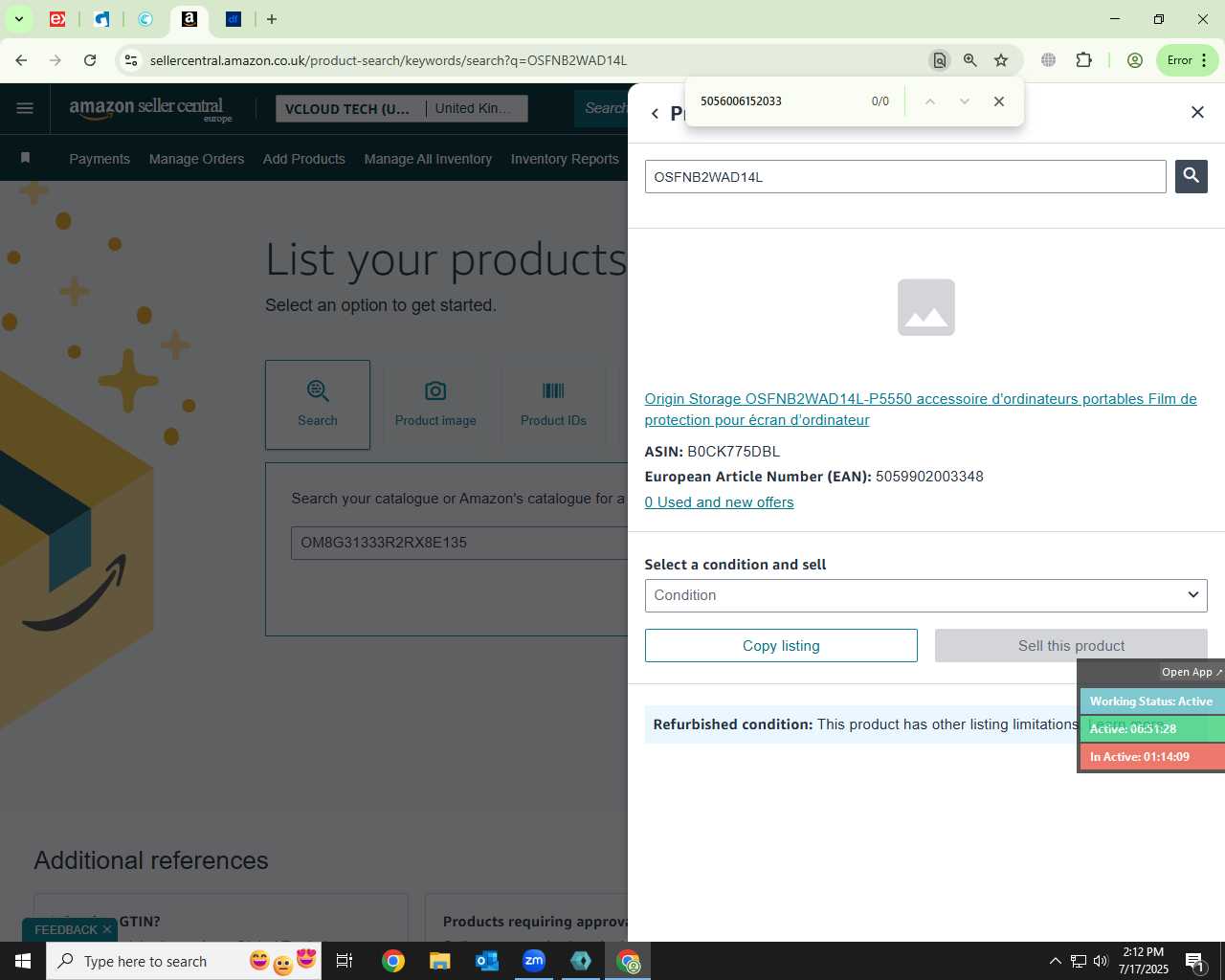Click the Copy listing button
The height and width of the screenshot is (980, 1225).
pos(781,646)
